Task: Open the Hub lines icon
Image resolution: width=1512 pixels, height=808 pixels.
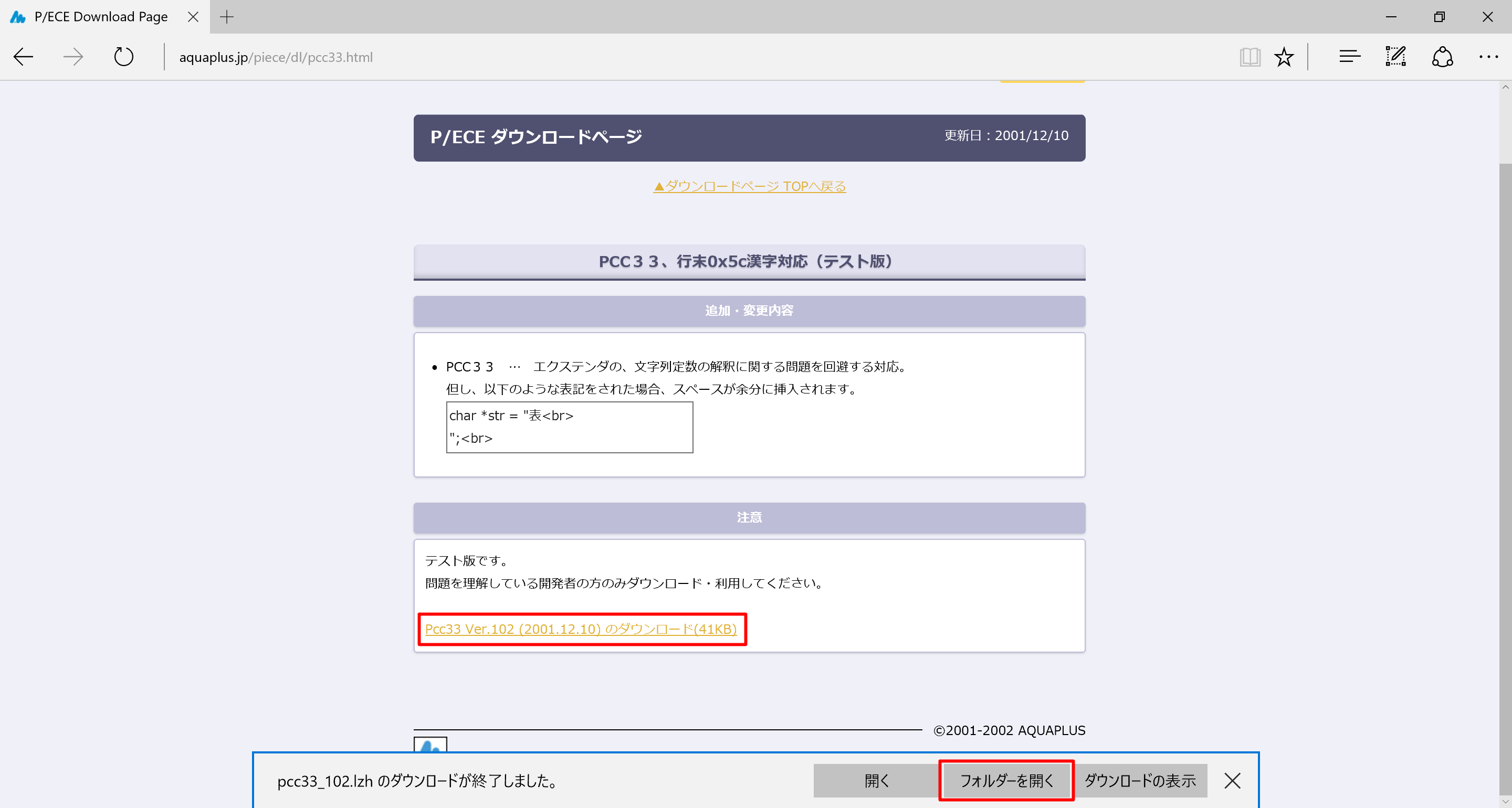Action: 1349,56
